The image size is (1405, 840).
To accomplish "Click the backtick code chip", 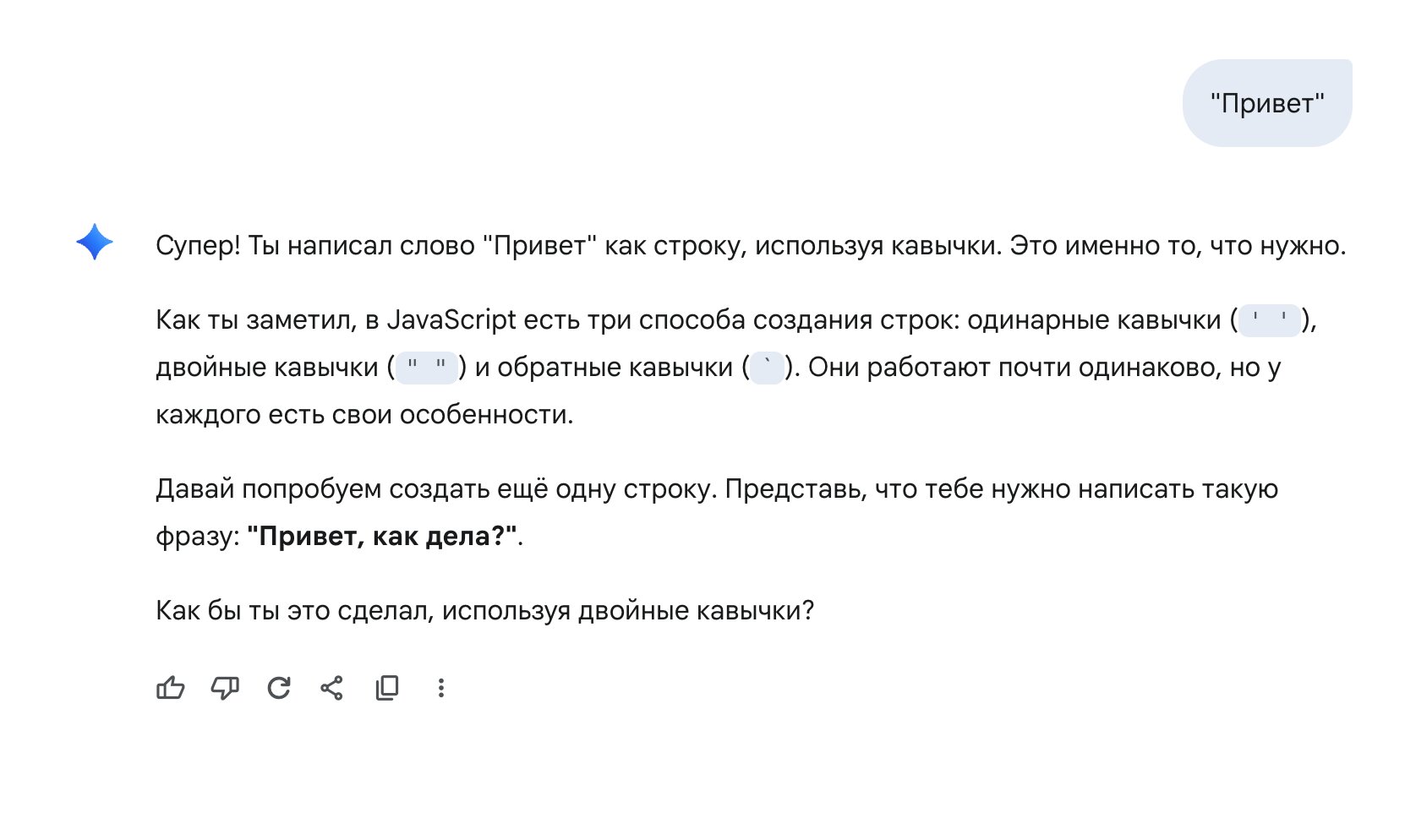I will point(767,368).
